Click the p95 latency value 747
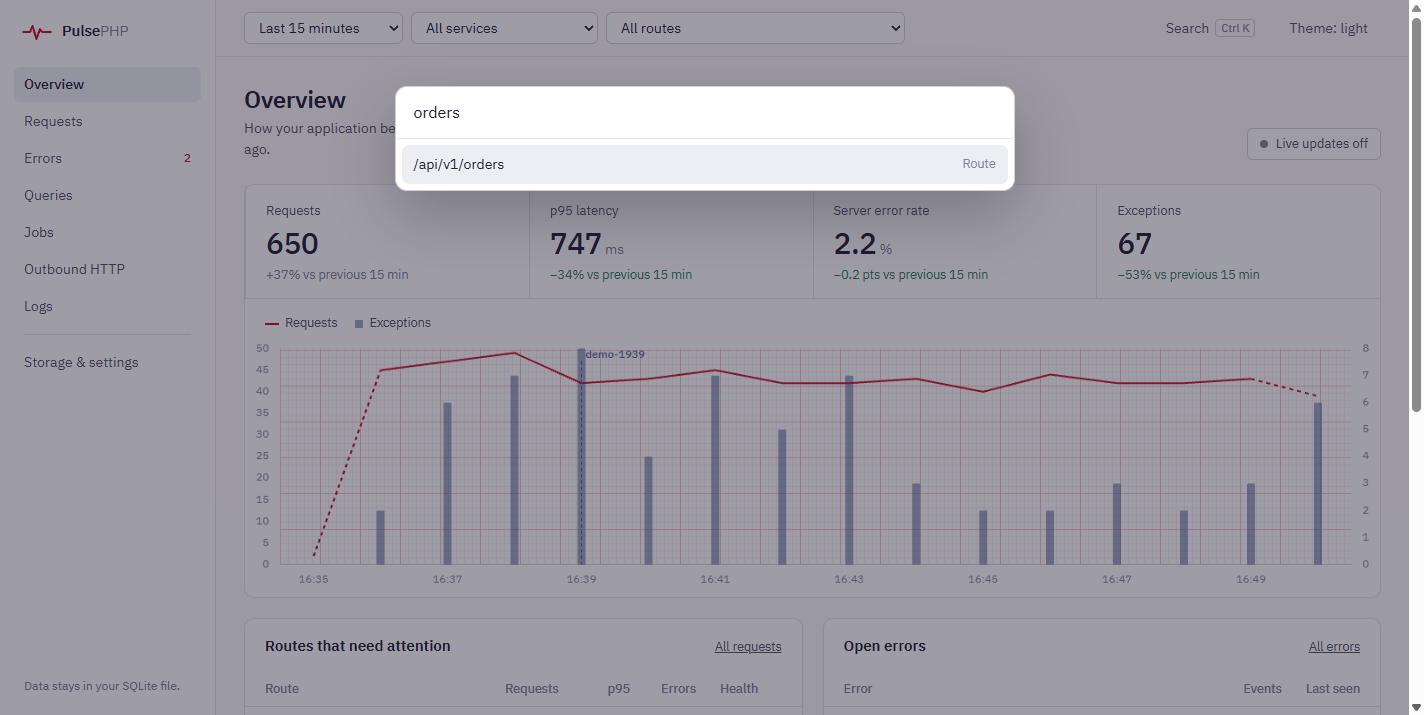The width and height of the screenshot is (1424, 715). [576, 244]
